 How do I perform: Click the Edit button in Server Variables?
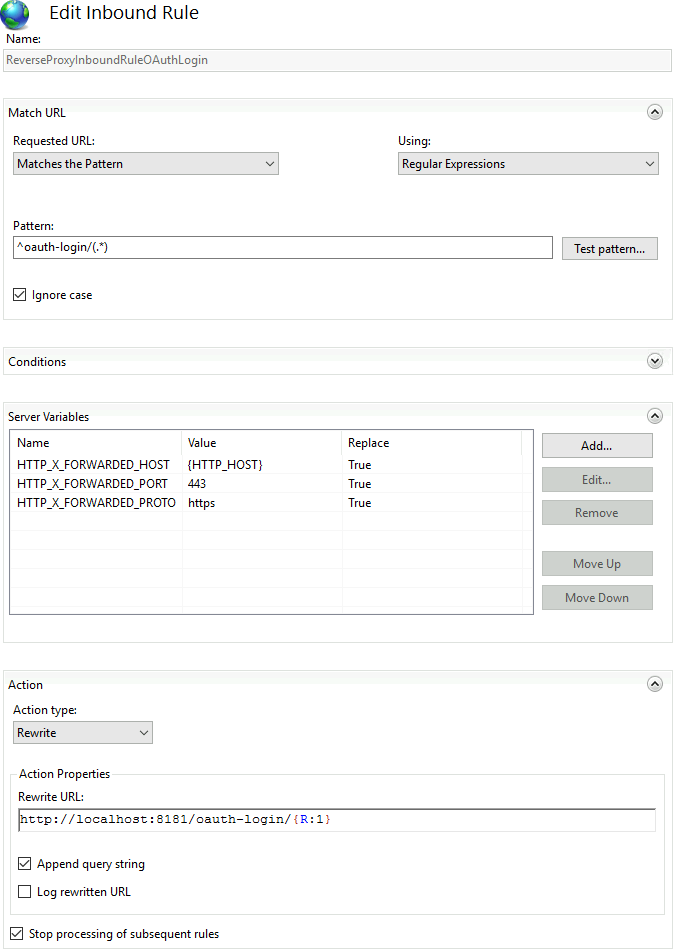click(596, 479)
